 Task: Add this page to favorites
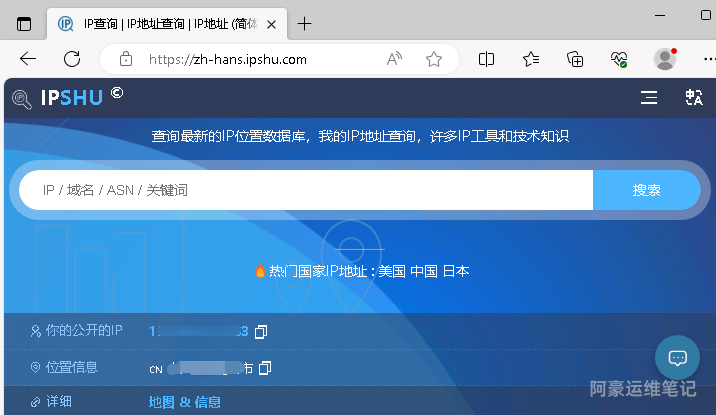[x=434, y=59]
